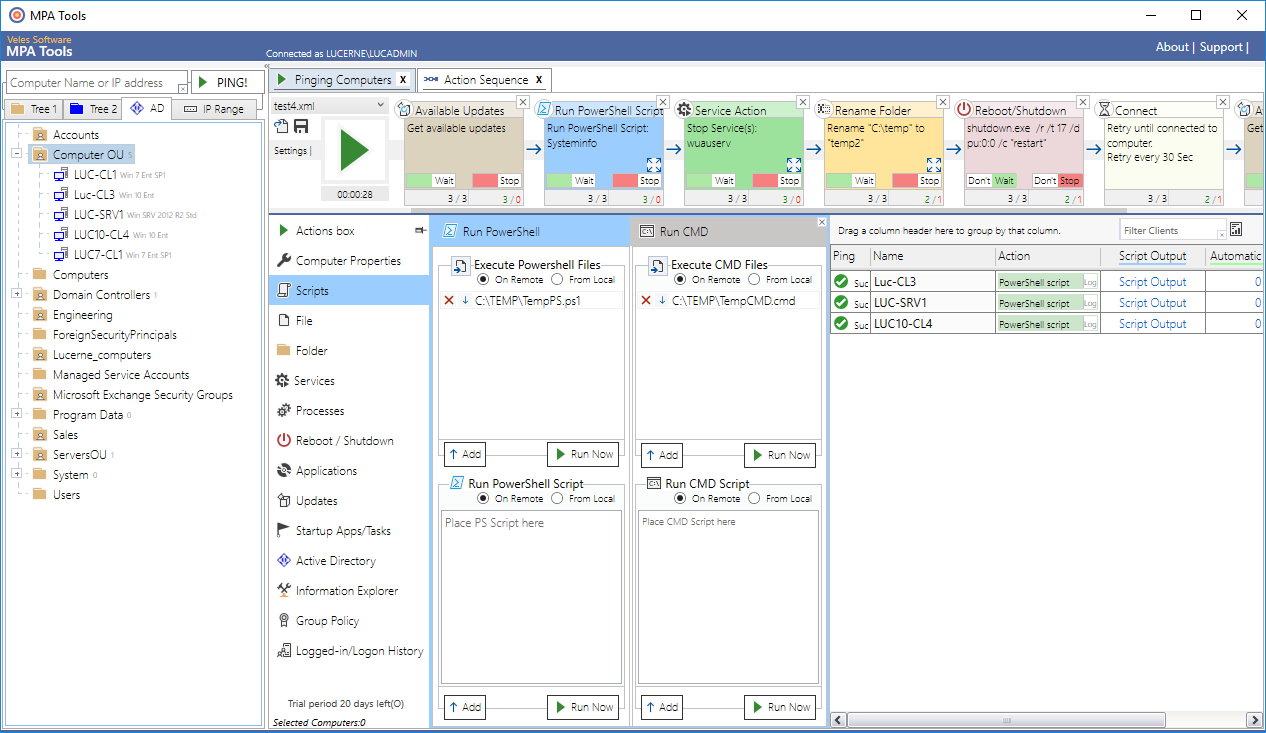Image resolution: width=1266 pixels, height=733 pixels.
Task: Select the LUC-CL1 computer in tree
Action: [x=95, y=175]
